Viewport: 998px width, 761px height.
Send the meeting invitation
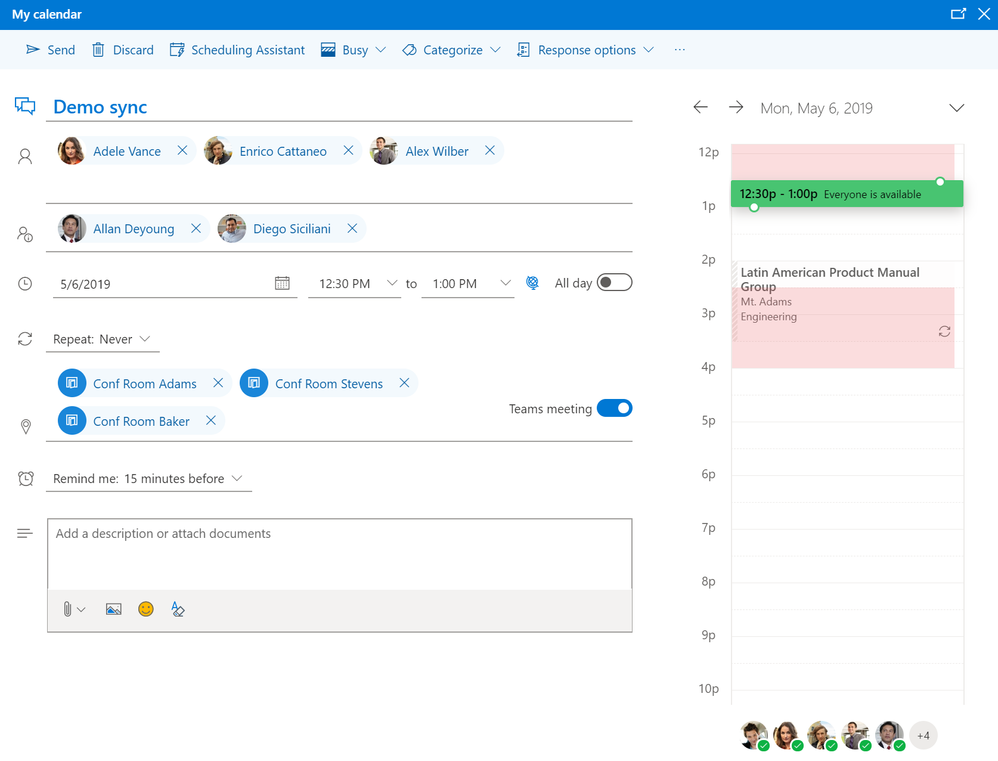(51, 50)
